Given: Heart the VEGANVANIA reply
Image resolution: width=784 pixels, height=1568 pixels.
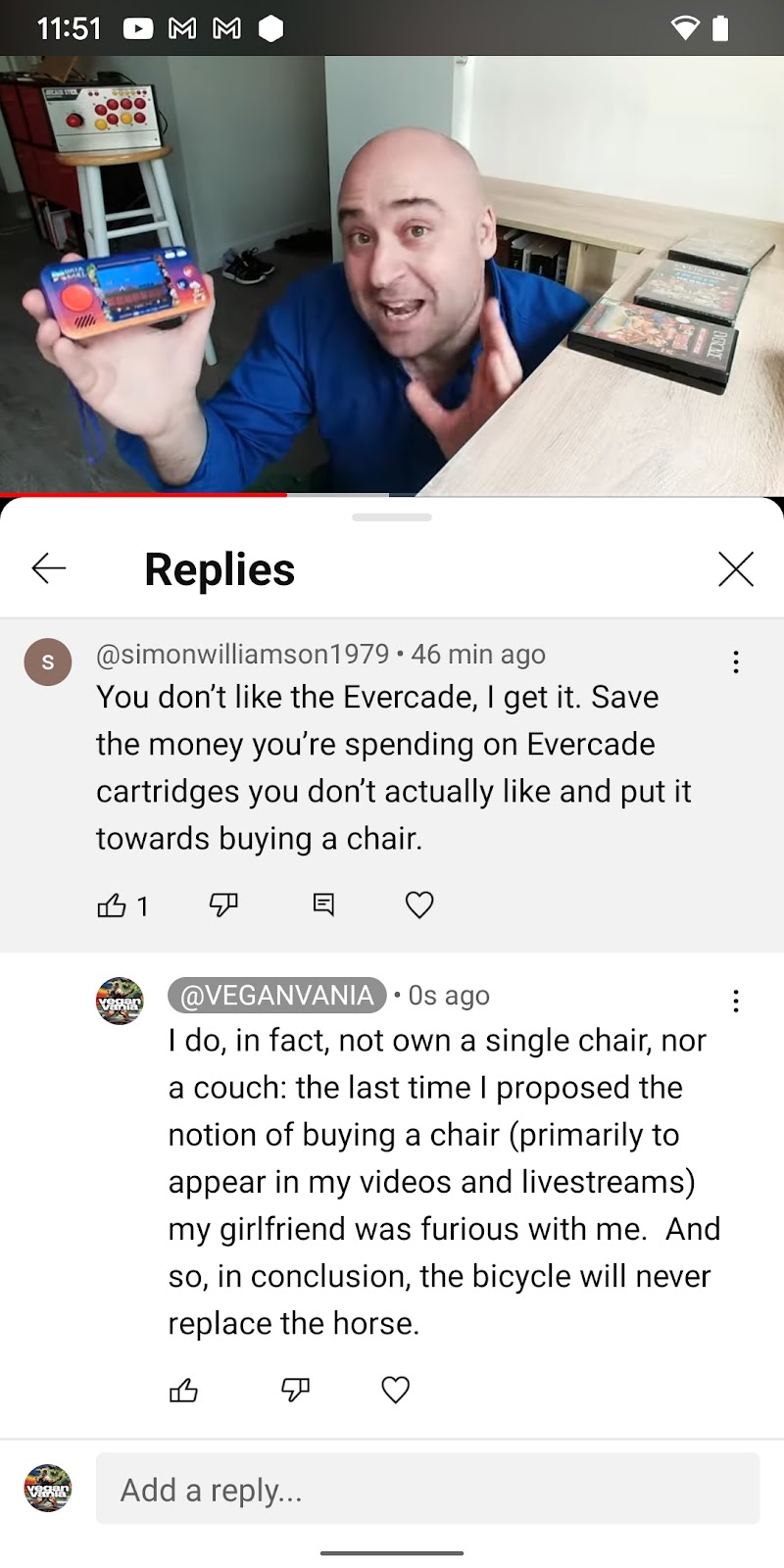Looking at the screenshot, I should 395,1390.
